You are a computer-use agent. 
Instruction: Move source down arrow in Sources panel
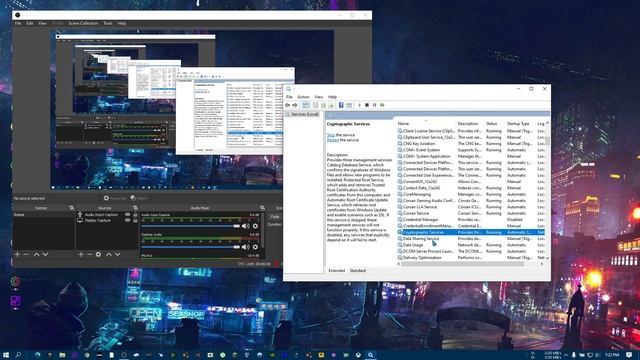pyautogui.click(x=118, y=254)
